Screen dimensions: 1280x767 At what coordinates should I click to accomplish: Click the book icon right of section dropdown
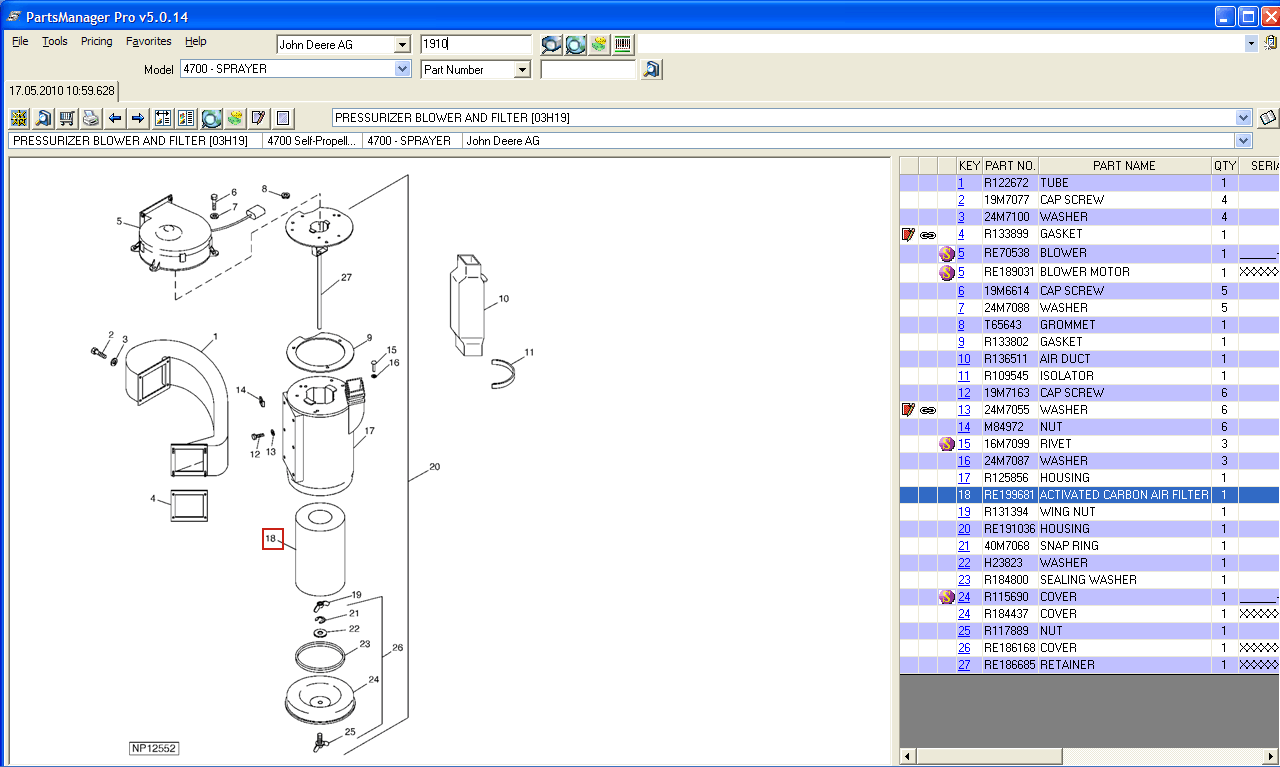click(x=1268, y=118)
